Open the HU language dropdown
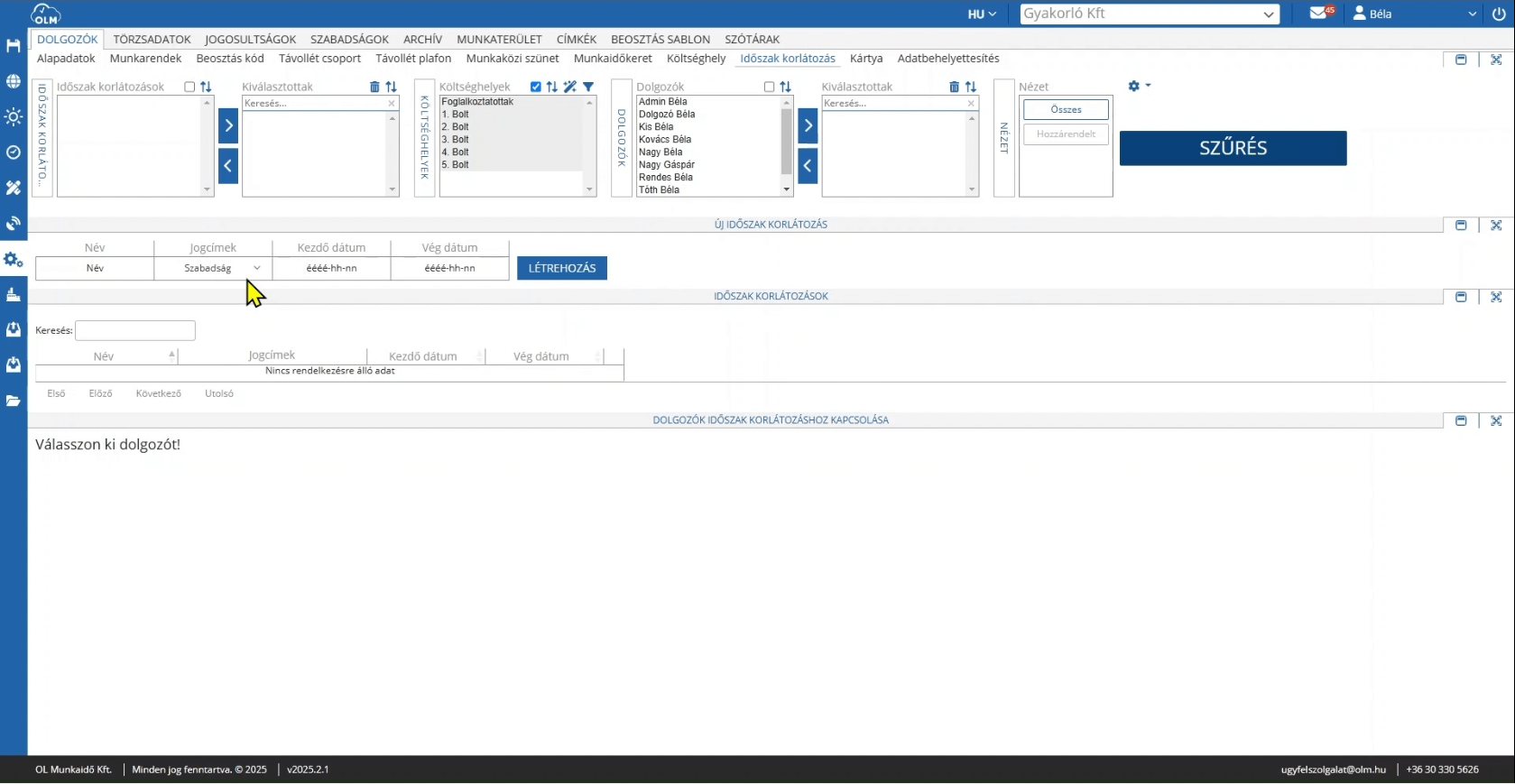The height and width of the screenshot is (784, 1515). click(982, 14)
